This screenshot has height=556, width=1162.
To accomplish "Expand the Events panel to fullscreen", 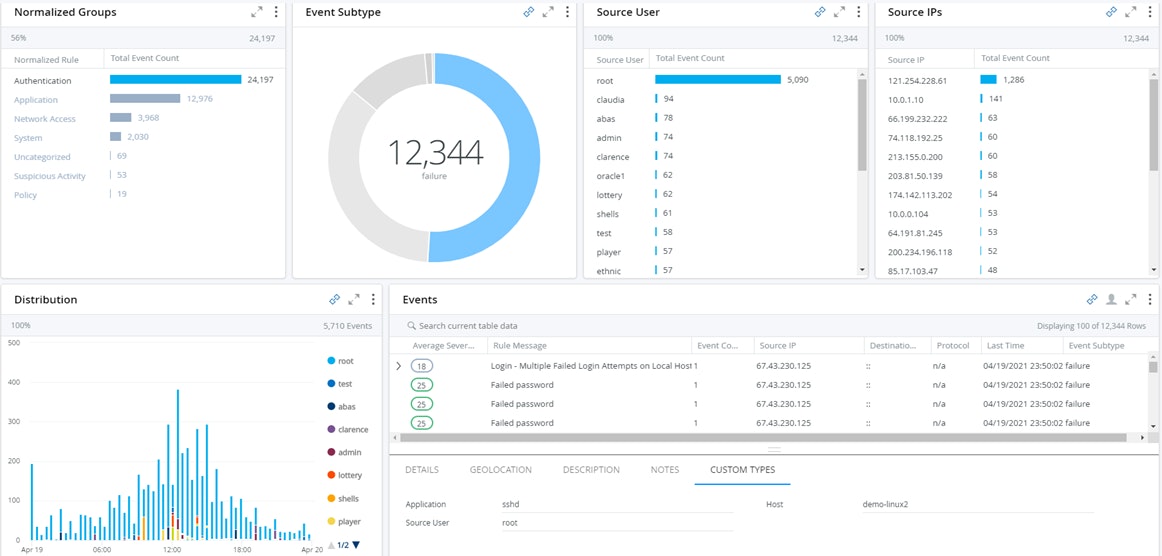I will coord(1131,299).
